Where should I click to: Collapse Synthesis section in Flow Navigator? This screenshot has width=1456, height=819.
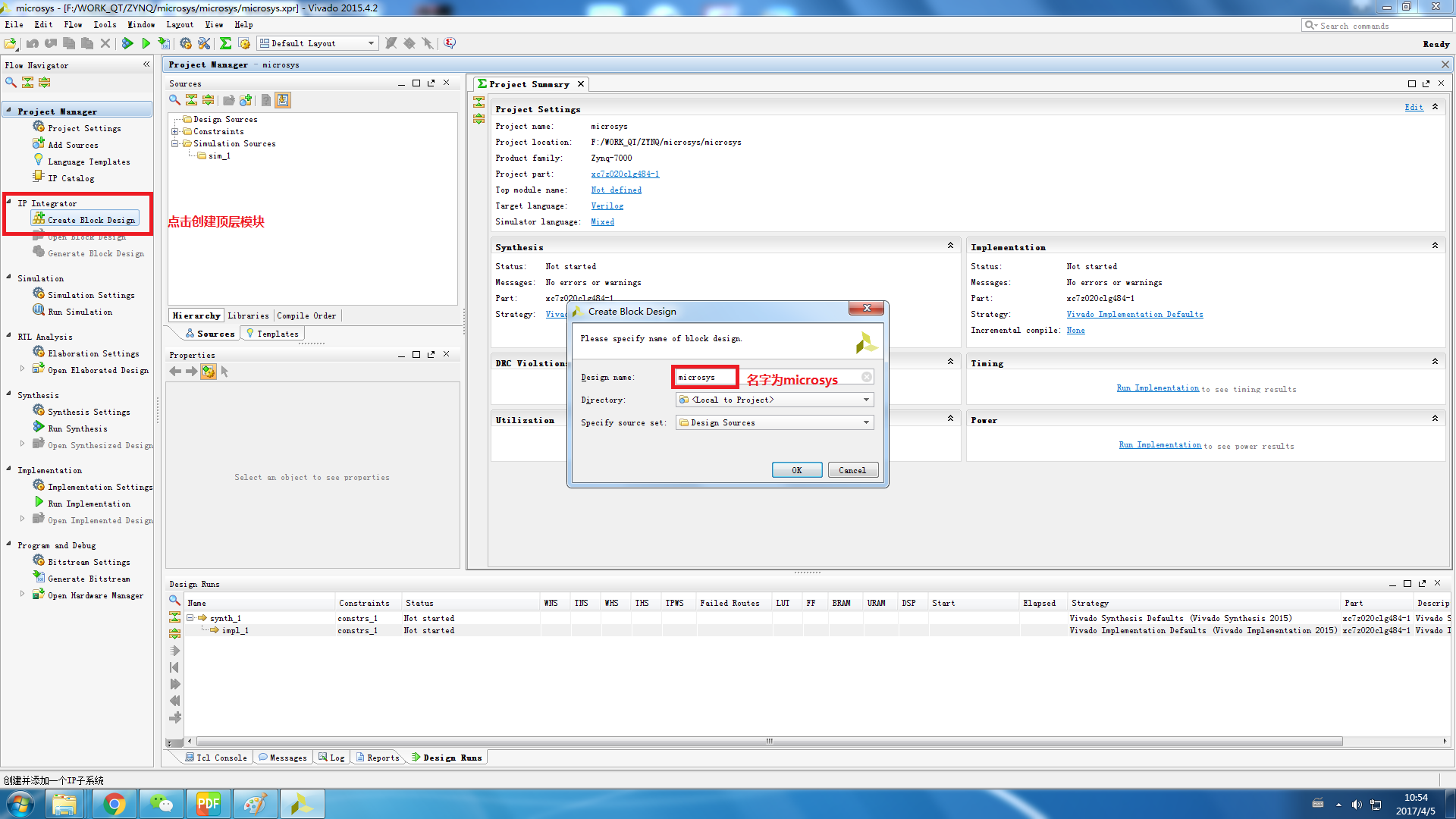(x=9, y=394)
